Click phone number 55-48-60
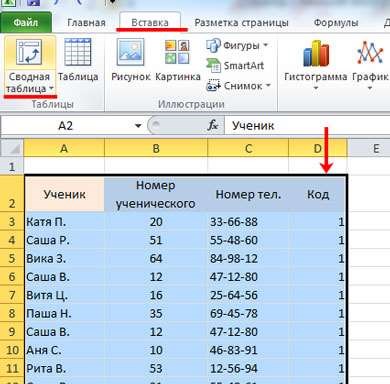Viewport: 390px width, 384px height. pos(248,240)
